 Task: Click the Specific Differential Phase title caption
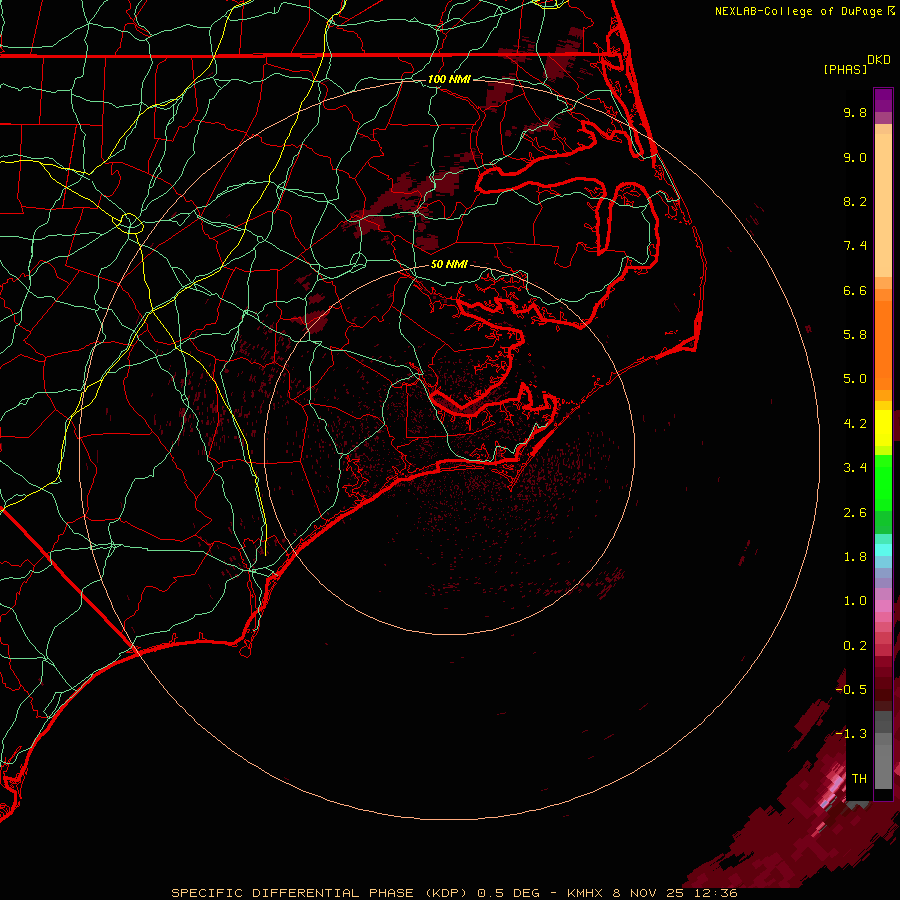(x=454, y=893)
